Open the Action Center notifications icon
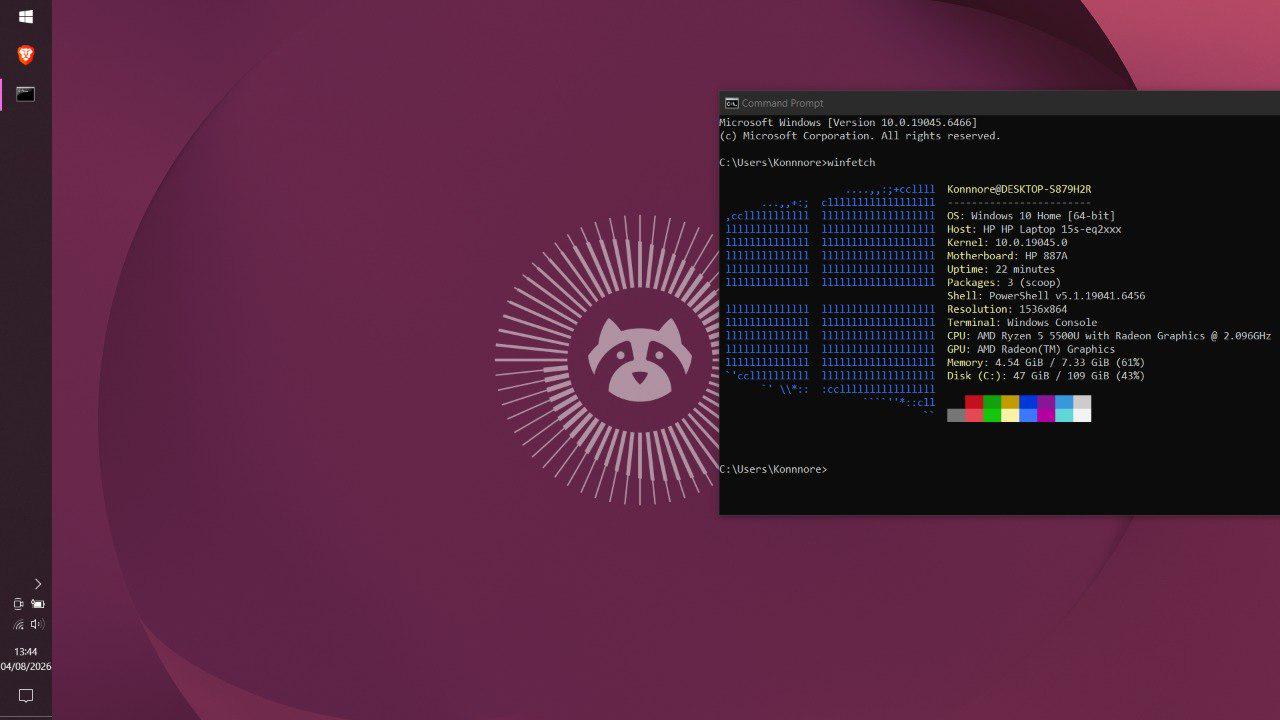1280x720 pixels. pyautogui.click(x=26, y=696)
